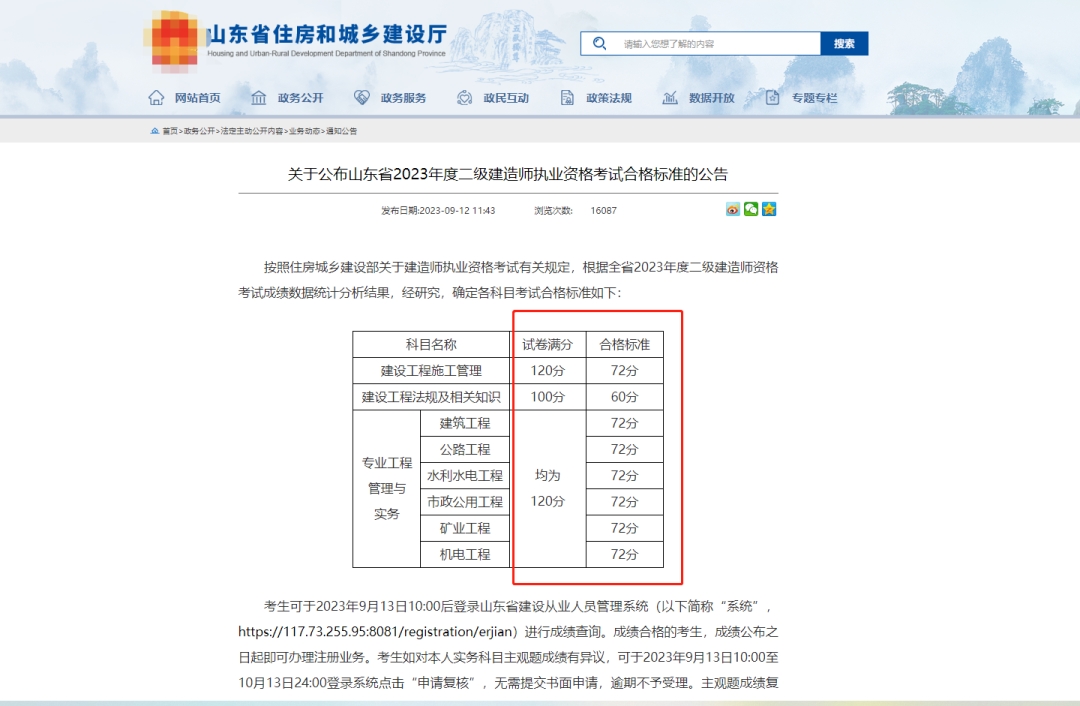Click the 网站首页 home icon

[x=156, y=98]
